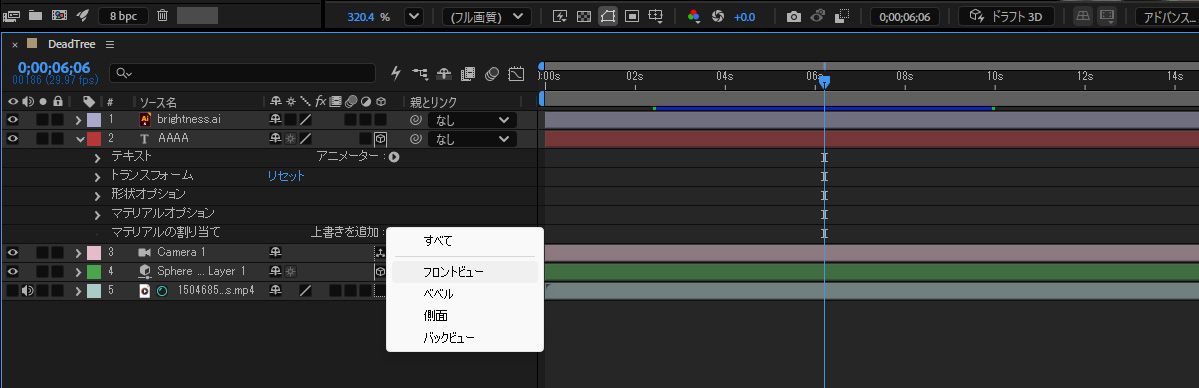1199x388 pixels.
Task: Open parent dropdown なし for brightness.ai
Action: click(x=472, y=120)
